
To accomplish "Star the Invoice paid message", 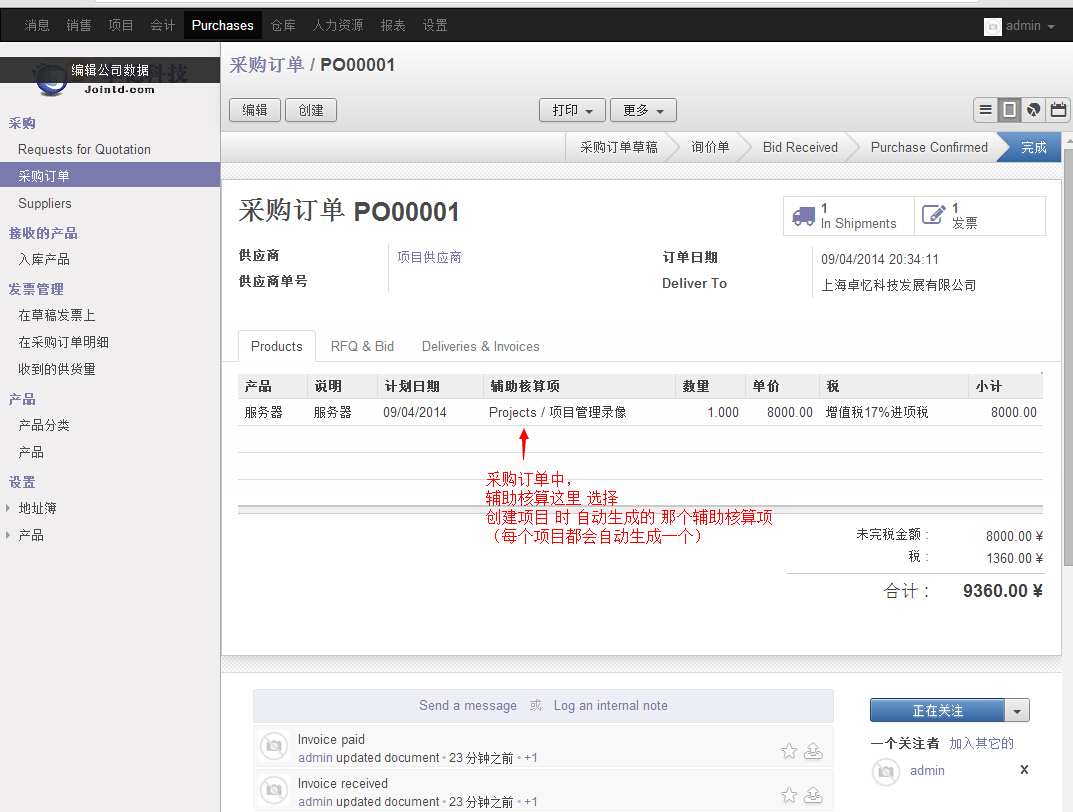I will (x=789, y=750).
